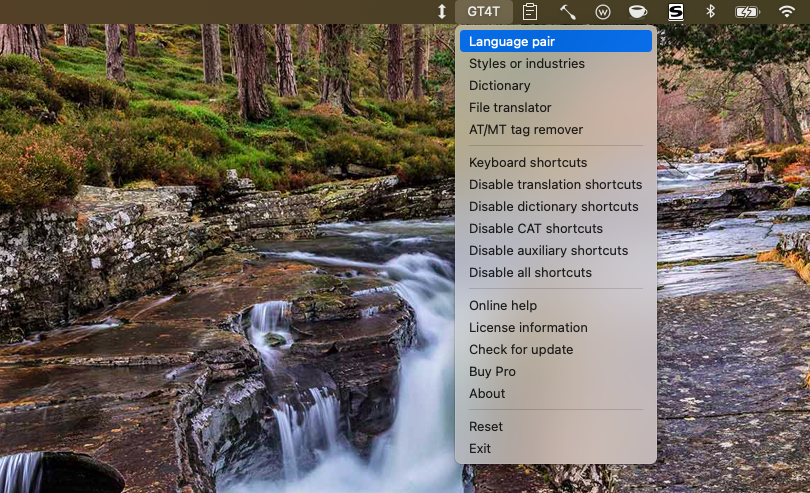
Task: Open the Keyboard shortcuts entry
Action: pyautogui.click(x=528, y=162)
